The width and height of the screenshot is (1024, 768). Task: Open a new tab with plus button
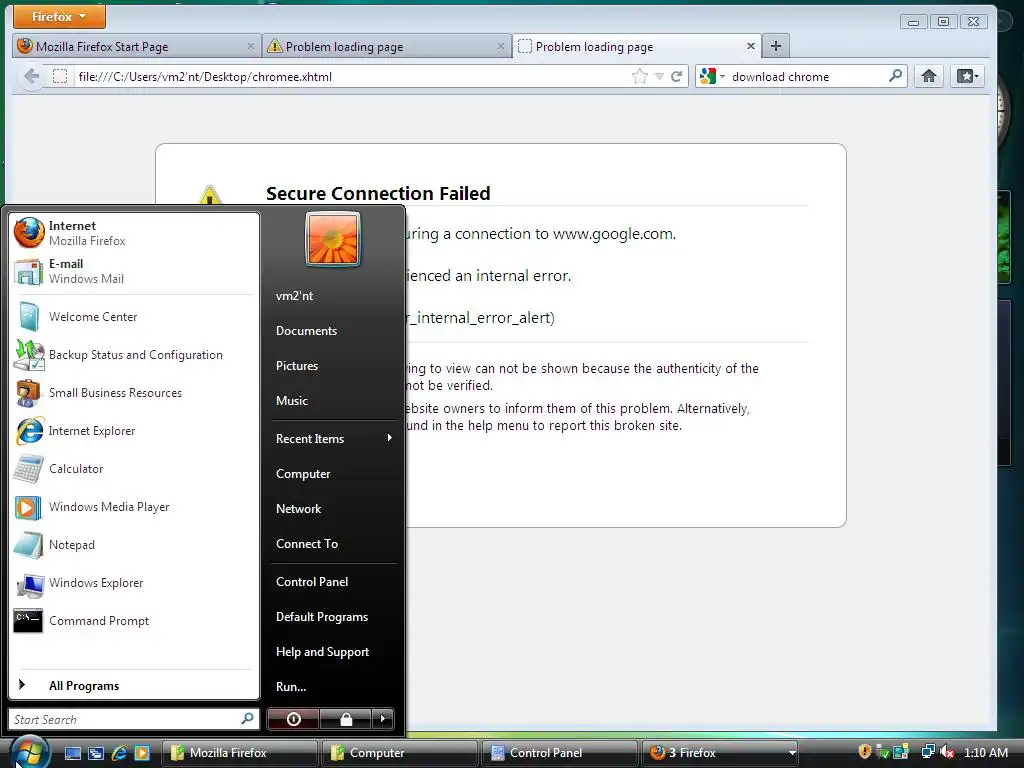coord(776,46)
